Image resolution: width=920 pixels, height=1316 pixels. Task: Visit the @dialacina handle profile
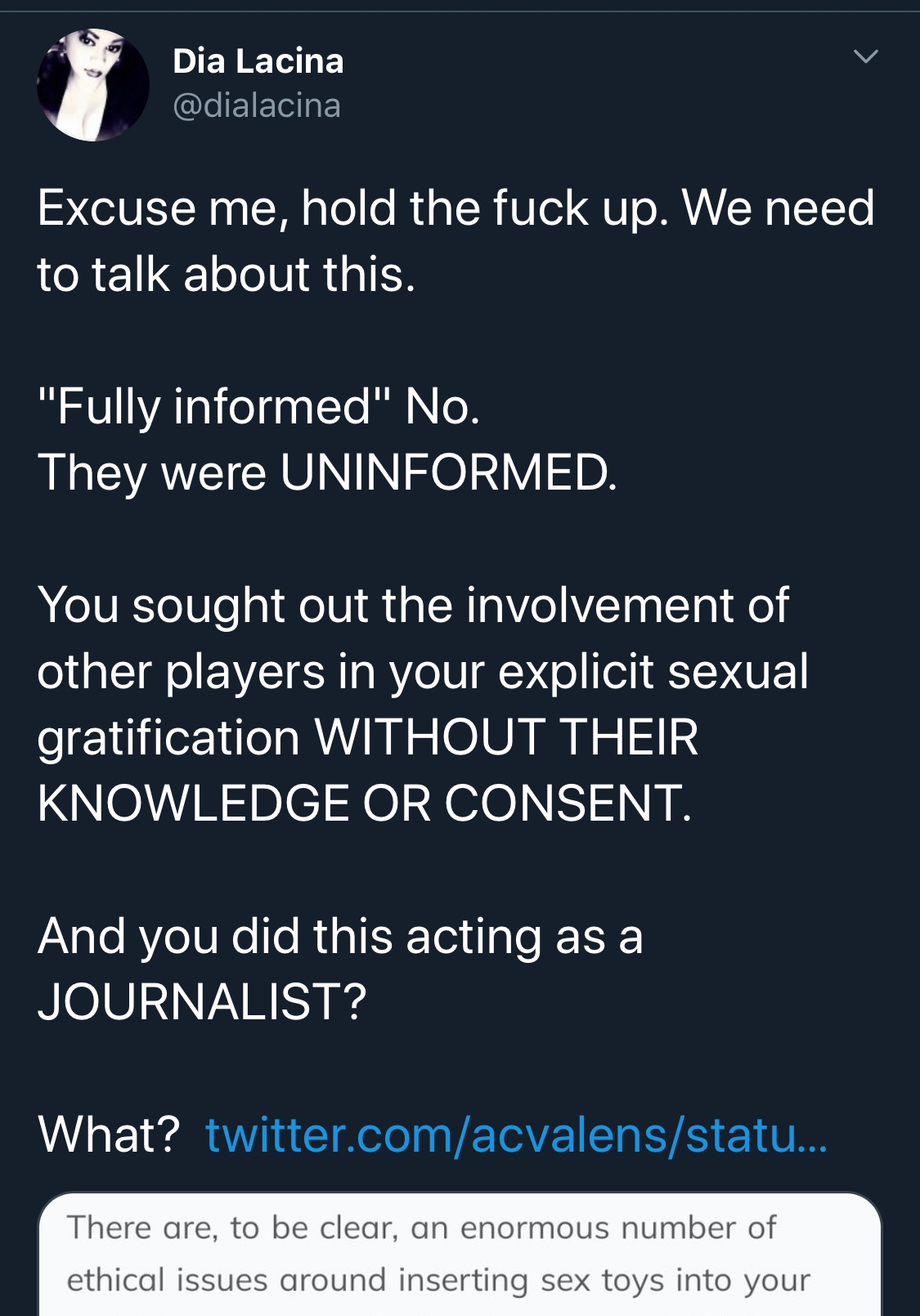(257, 105)
